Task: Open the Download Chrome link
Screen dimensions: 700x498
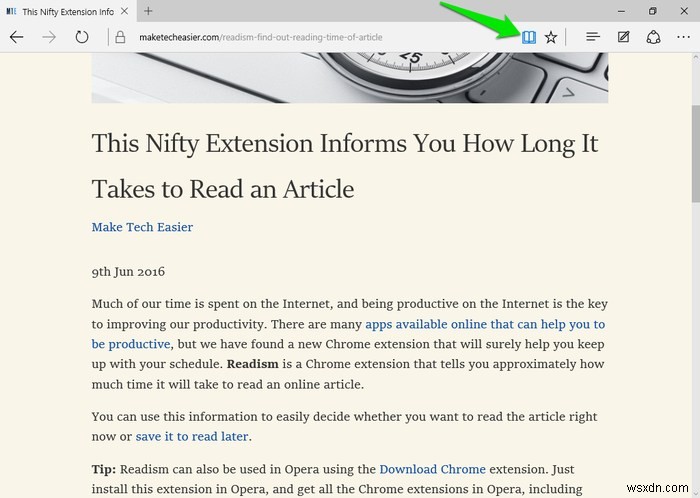Action: tap(432, 469)
